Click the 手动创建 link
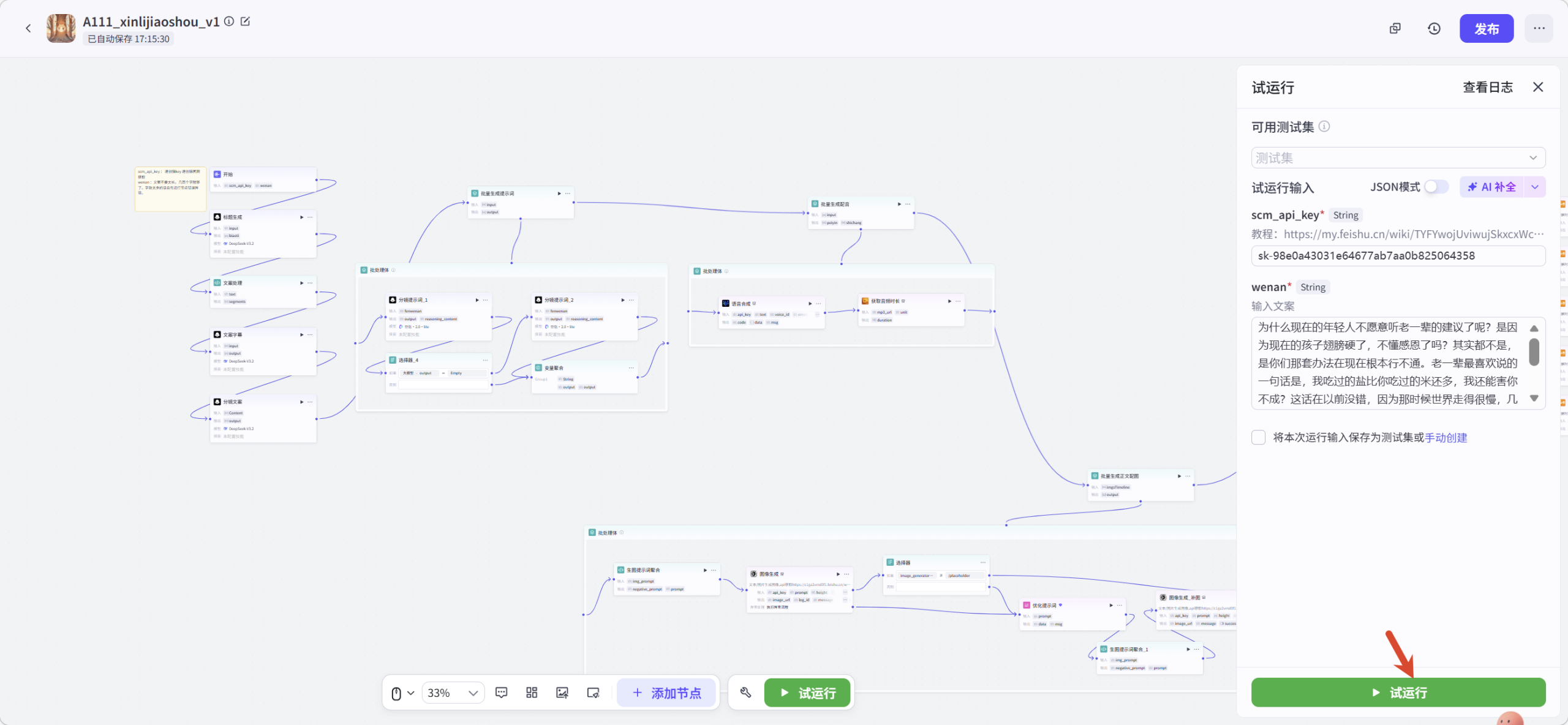The width and height of the screenshot is (1568, 725). [1445, 437]
